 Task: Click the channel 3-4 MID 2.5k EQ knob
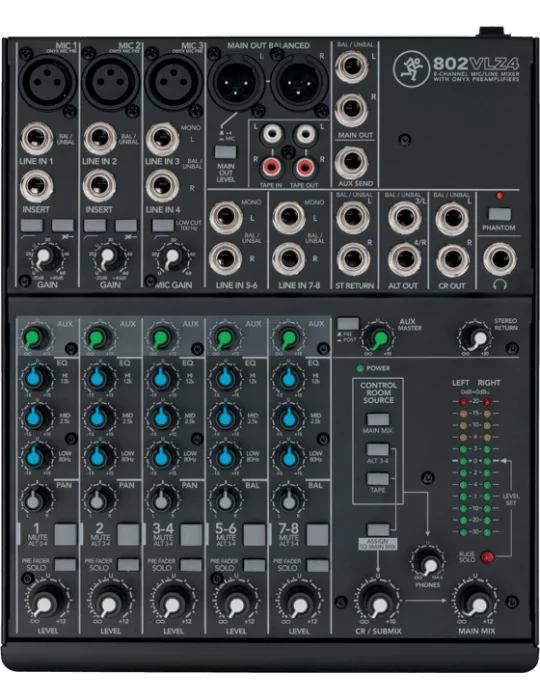pos(161,417)
